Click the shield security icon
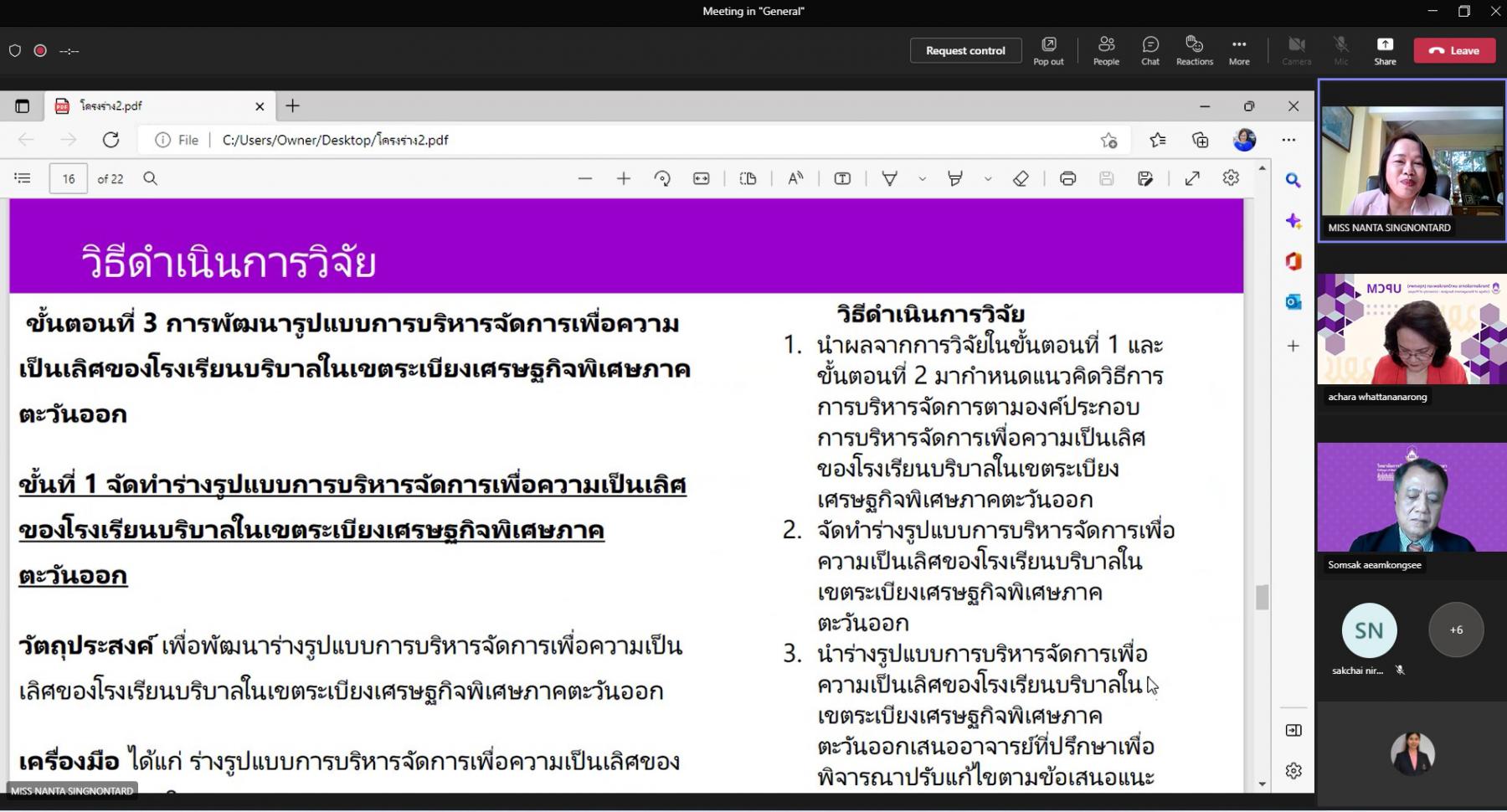The width and height of the screenshot is (1507, 812). (15, 51)
